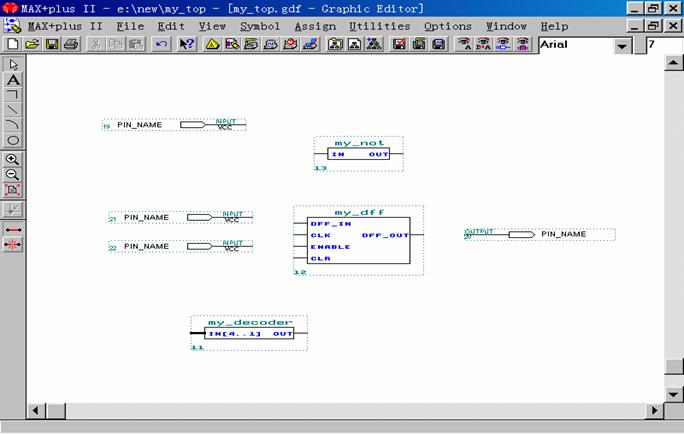Open the View menu
Image resolution: width=684 pixels, height=434 pixels.
pos(212,26)
